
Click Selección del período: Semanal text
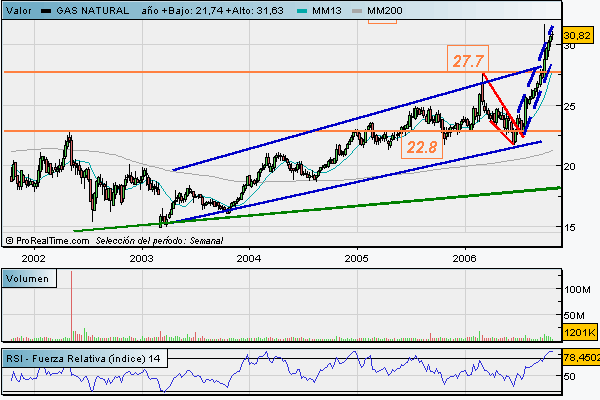pyautogui.click(x=159, y=241)
